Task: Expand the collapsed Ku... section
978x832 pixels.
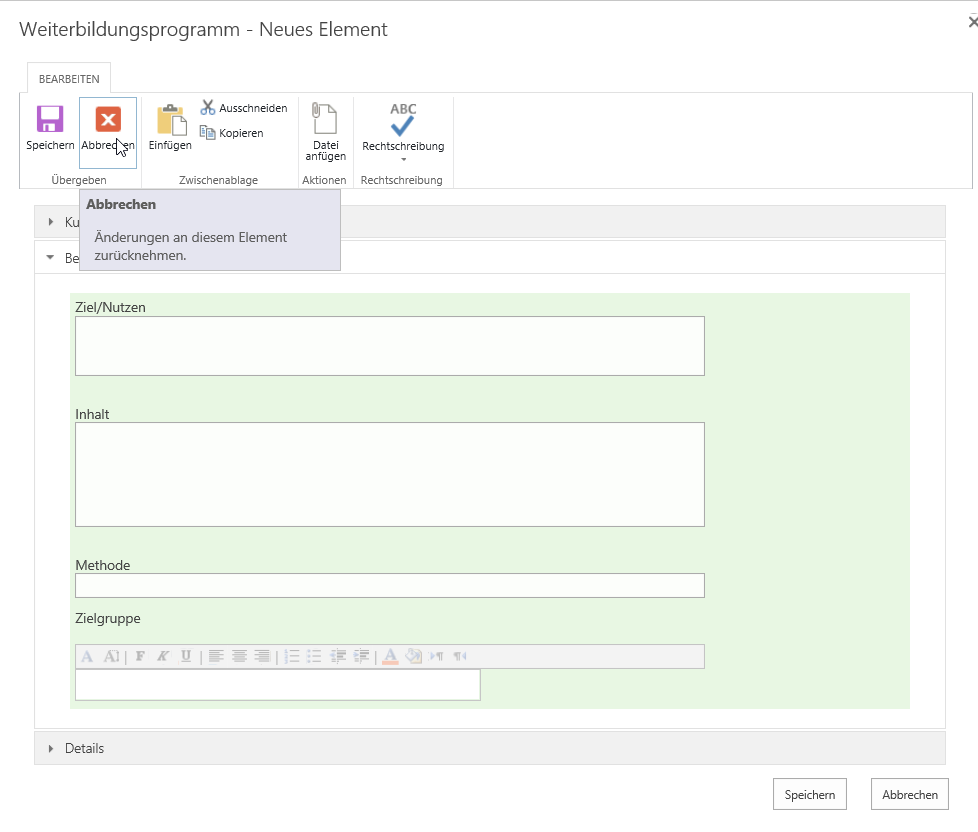Action: [51, 222]
